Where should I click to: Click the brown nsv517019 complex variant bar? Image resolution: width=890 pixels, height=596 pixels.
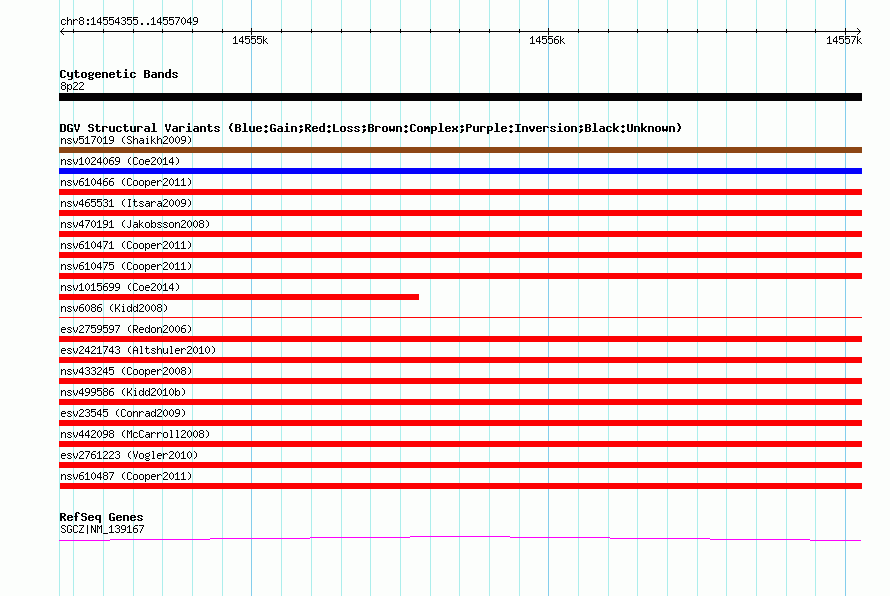[460, 150]
